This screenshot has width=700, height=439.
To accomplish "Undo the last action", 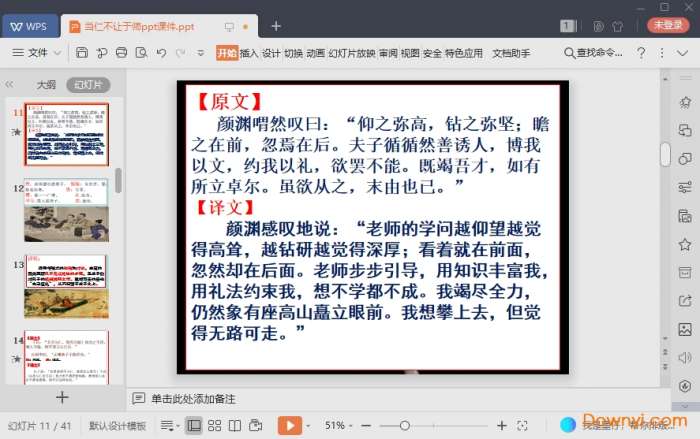I will point(162,53).
